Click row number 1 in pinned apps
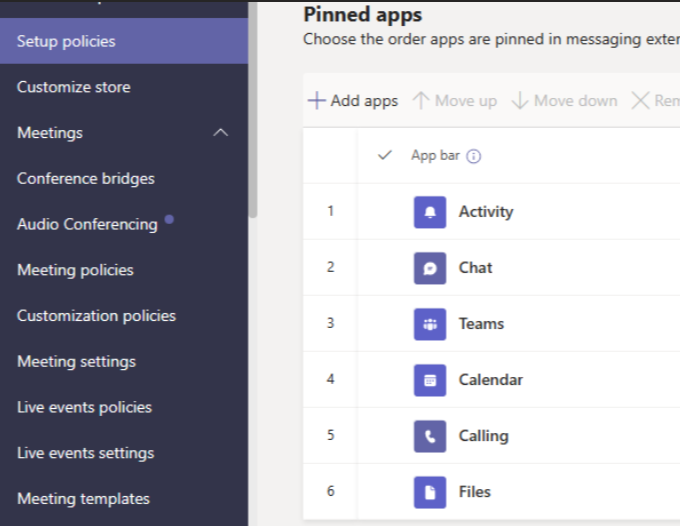 pos(330,211)
